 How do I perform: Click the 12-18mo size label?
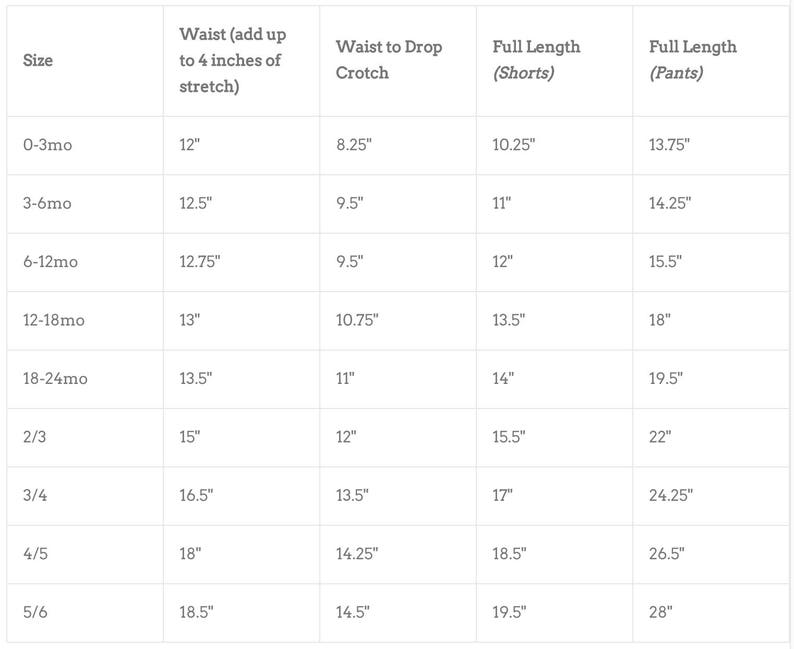[54, 320]
